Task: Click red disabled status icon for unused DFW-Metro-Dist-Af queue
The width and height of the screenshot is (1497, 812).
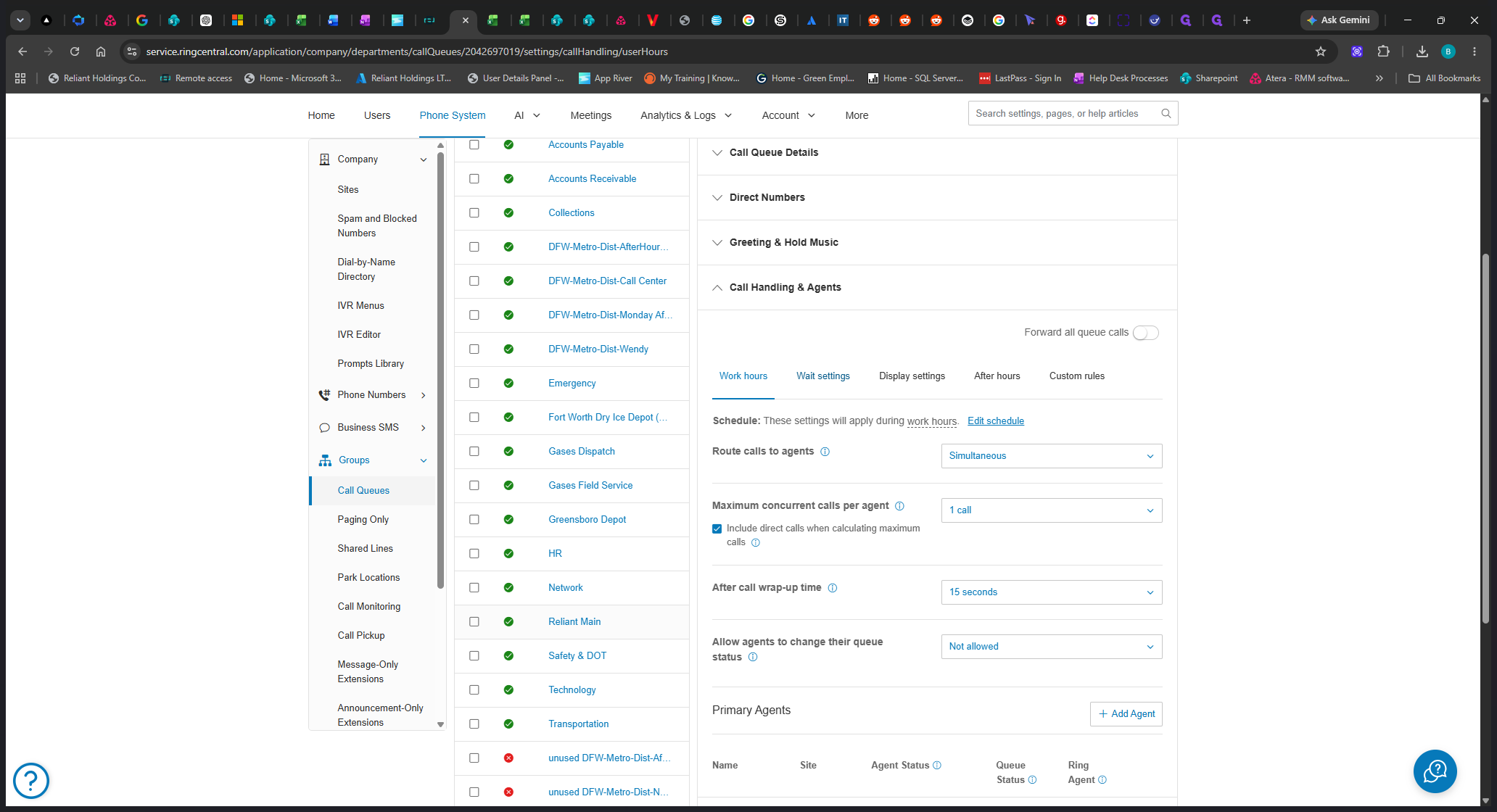Action: (x=508, y=758)
